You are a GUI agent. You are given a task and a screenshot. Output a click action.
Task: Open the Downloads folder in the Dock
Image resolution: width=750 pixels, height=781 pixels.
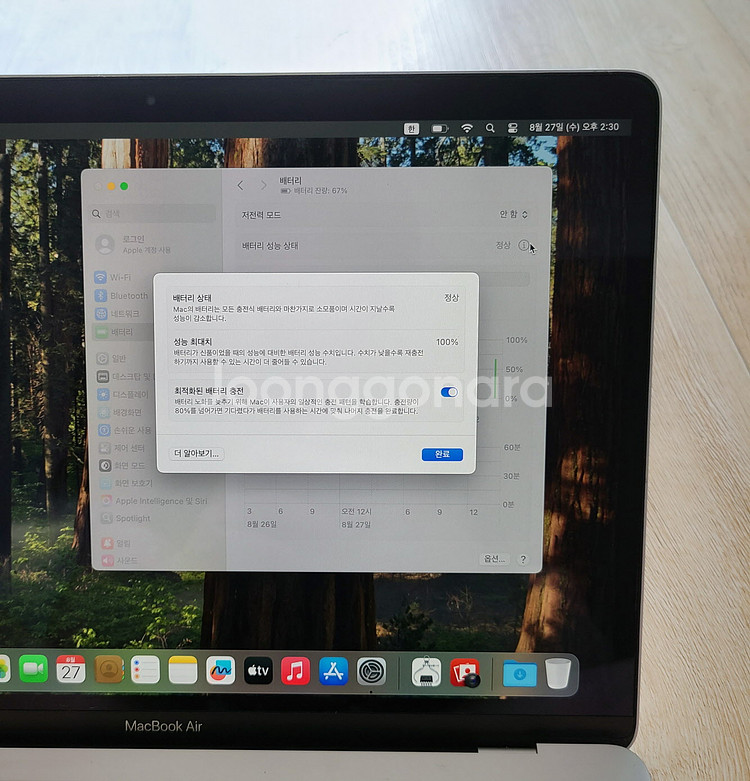click(519, 673)
